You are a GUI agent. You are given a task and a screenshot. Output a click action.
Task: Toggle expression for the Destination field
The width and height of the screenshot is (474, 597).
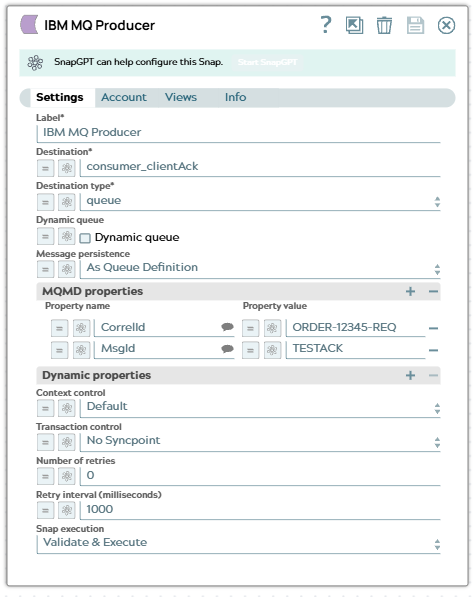coord(45,168)
